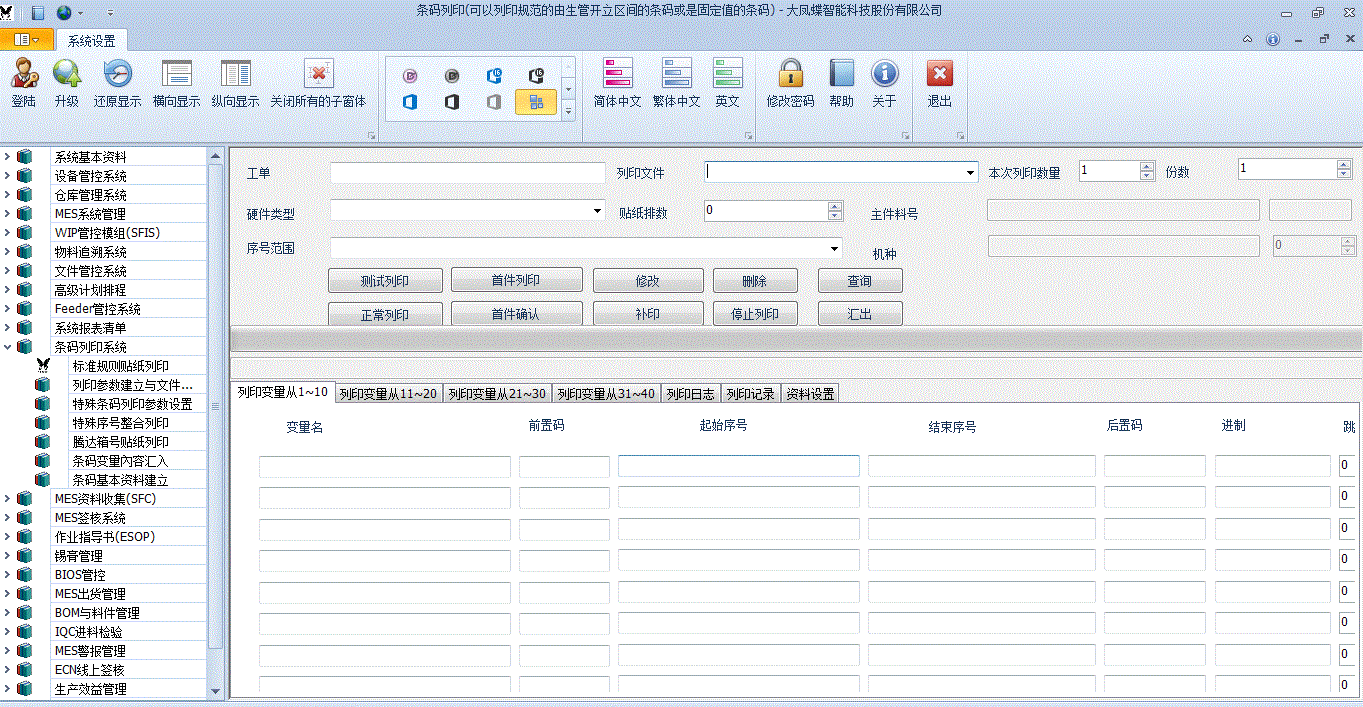Switch language with 繁体中文 icon

click(x=677, y=75)
